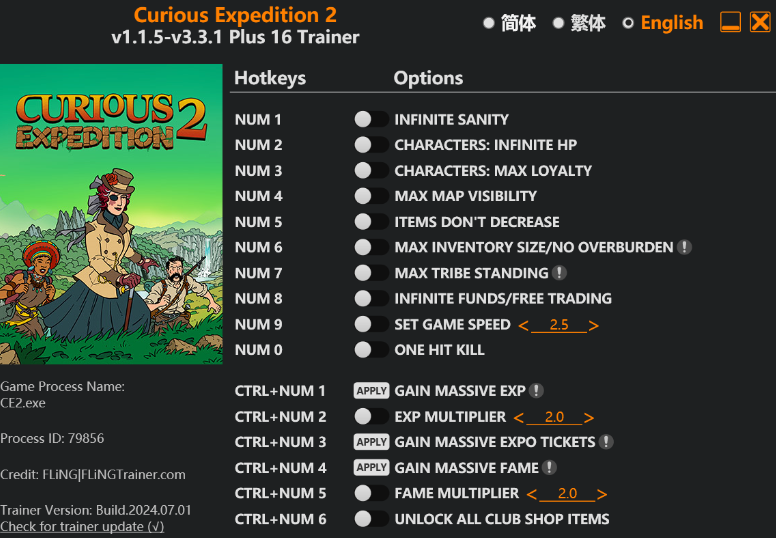Click info icon beside Gain Massive Fame

pos(550,468)
